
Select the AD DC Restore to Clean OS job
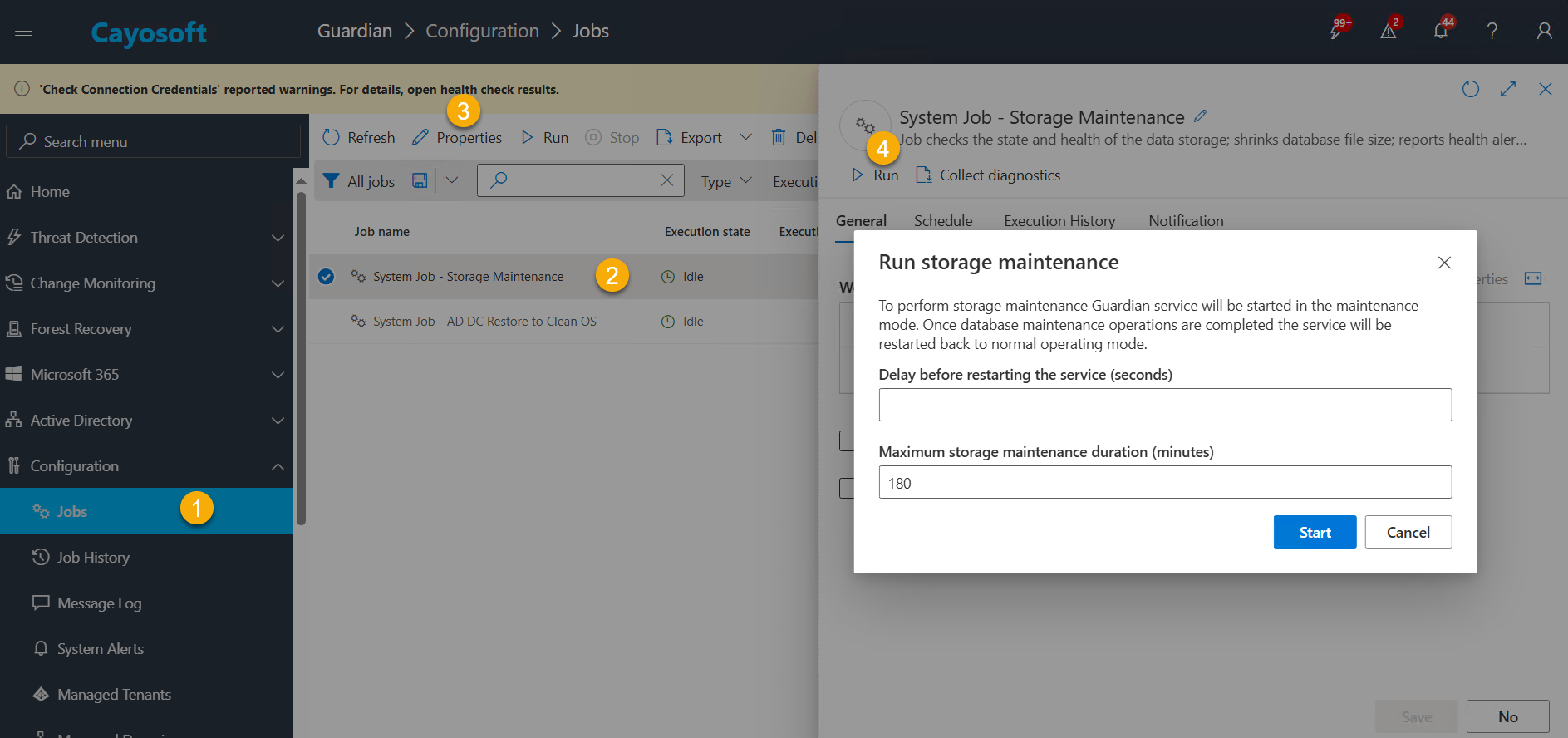[484, 322]
